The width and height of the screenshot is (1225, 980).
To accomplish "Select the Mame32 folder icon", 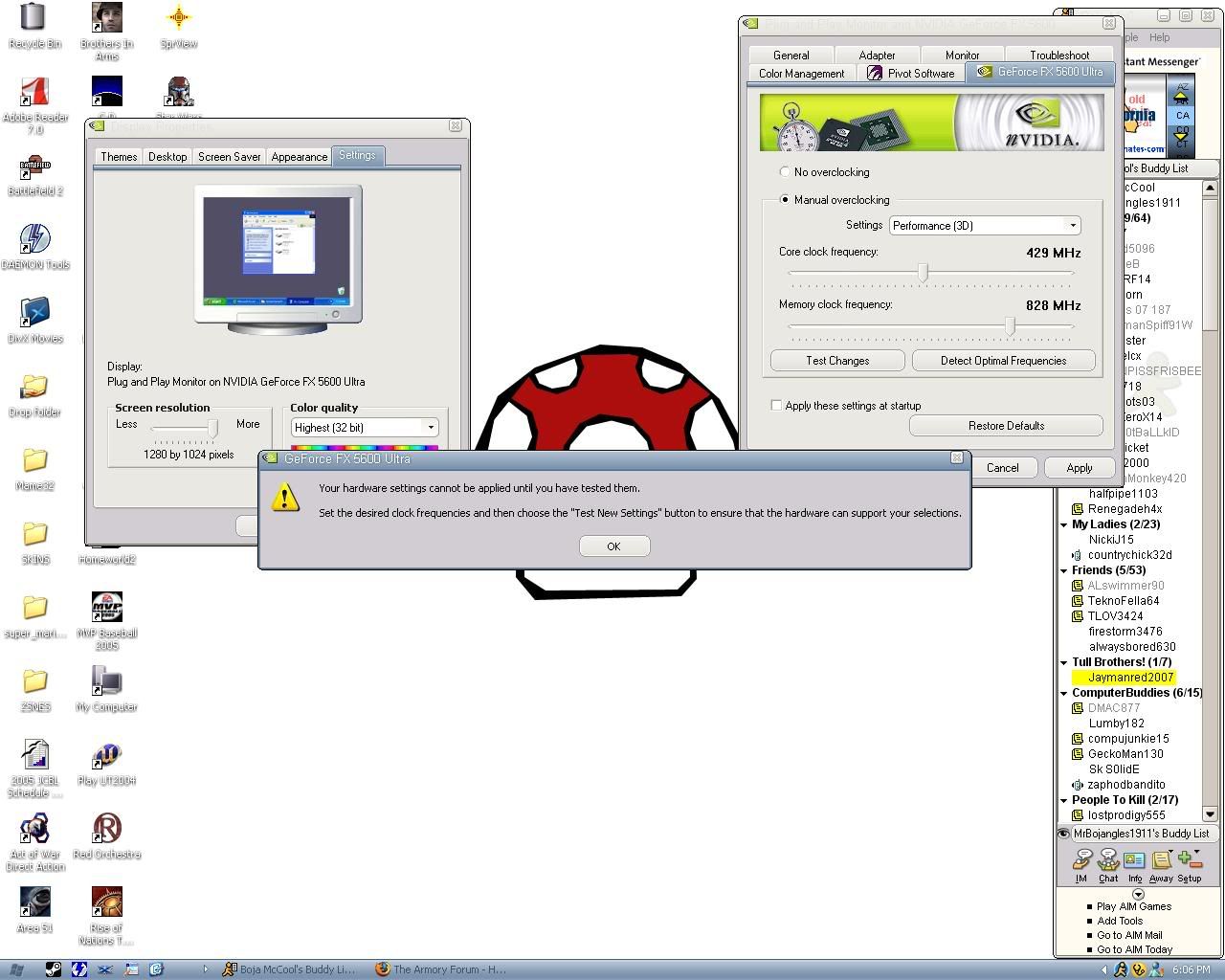I will (x=34, y=467).
